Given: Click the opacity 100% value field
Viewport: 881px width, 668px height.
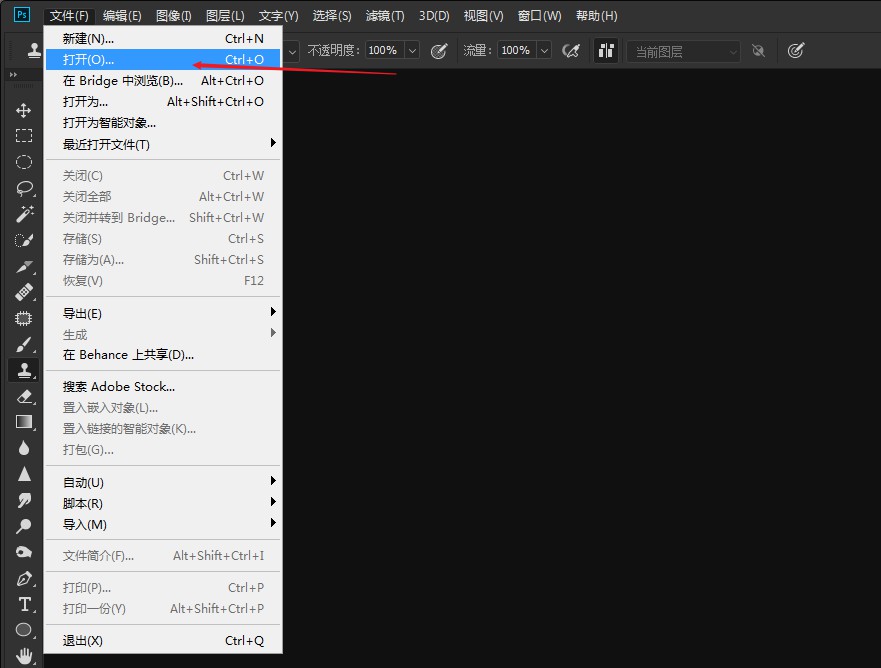Looking at the screenshot, I should (385, 51).
